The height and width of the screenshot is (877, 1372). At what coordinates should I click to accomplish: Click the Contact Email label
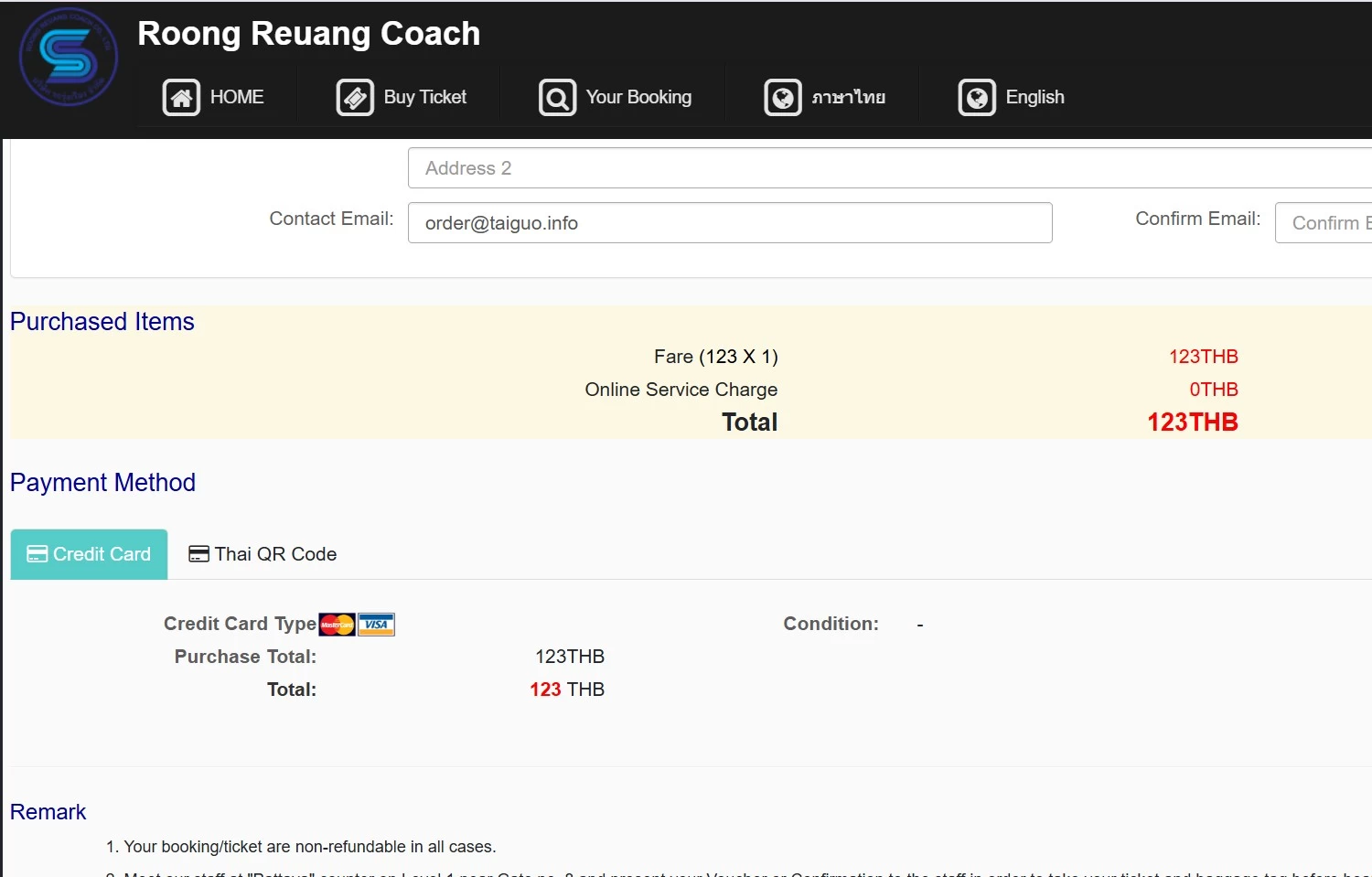tap(331, 219)
